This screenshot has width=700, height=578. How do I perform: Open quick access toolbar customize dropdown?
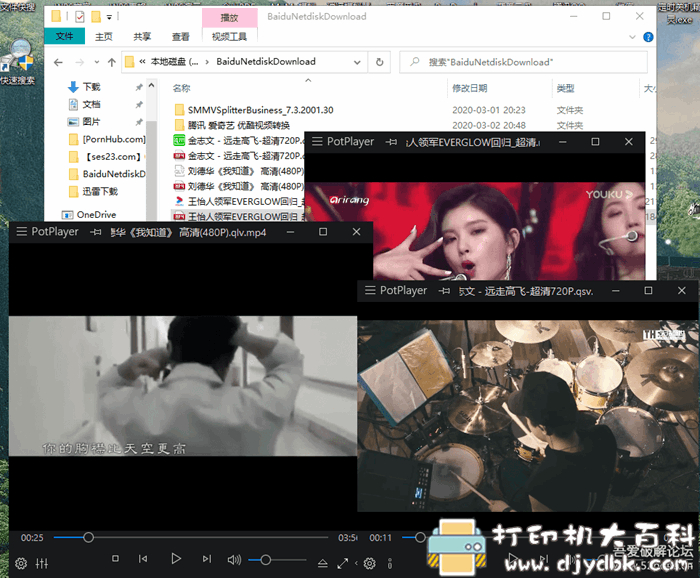point(109,17)
